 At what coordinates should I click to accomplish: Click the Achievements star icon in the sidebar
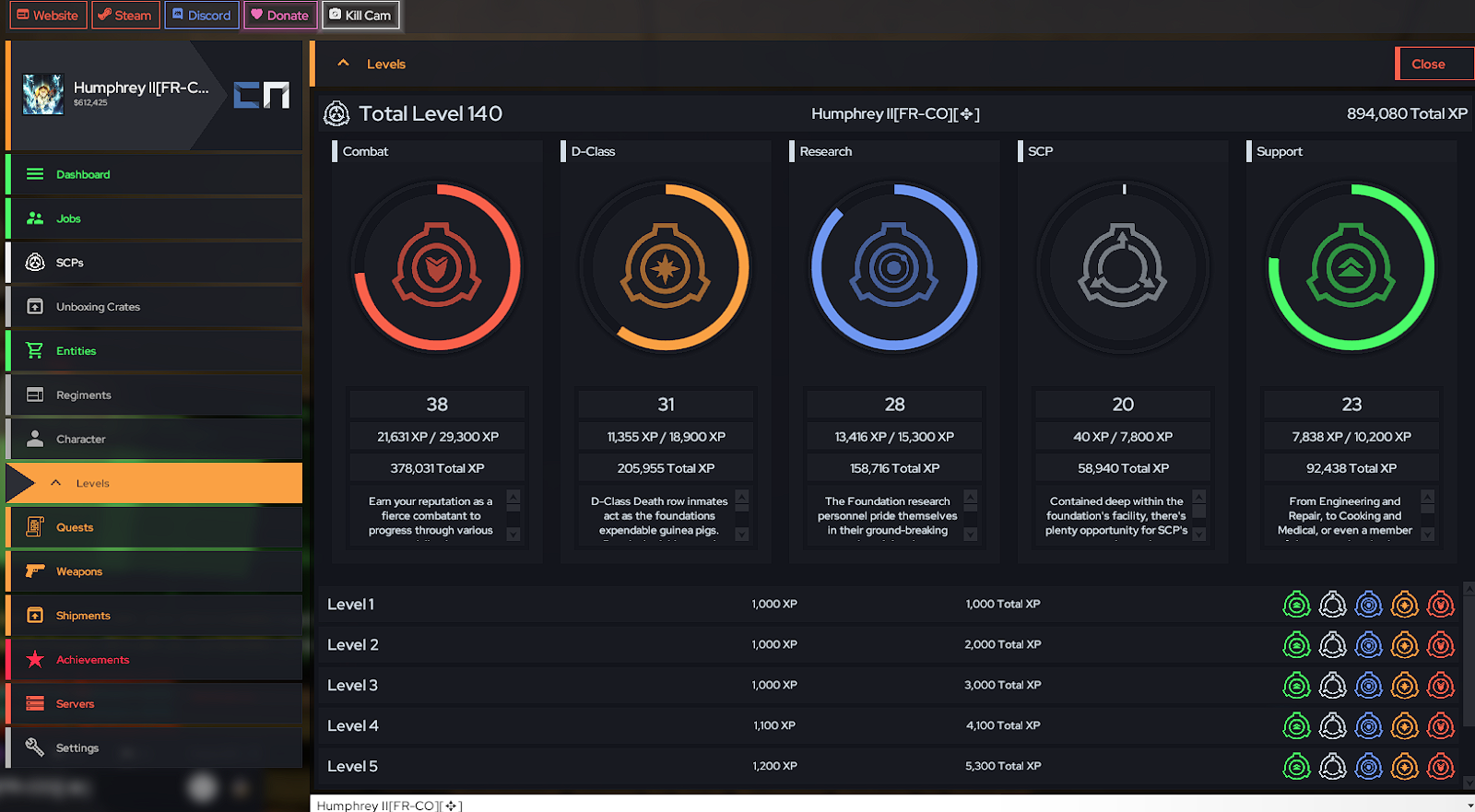tap(35, 659)
